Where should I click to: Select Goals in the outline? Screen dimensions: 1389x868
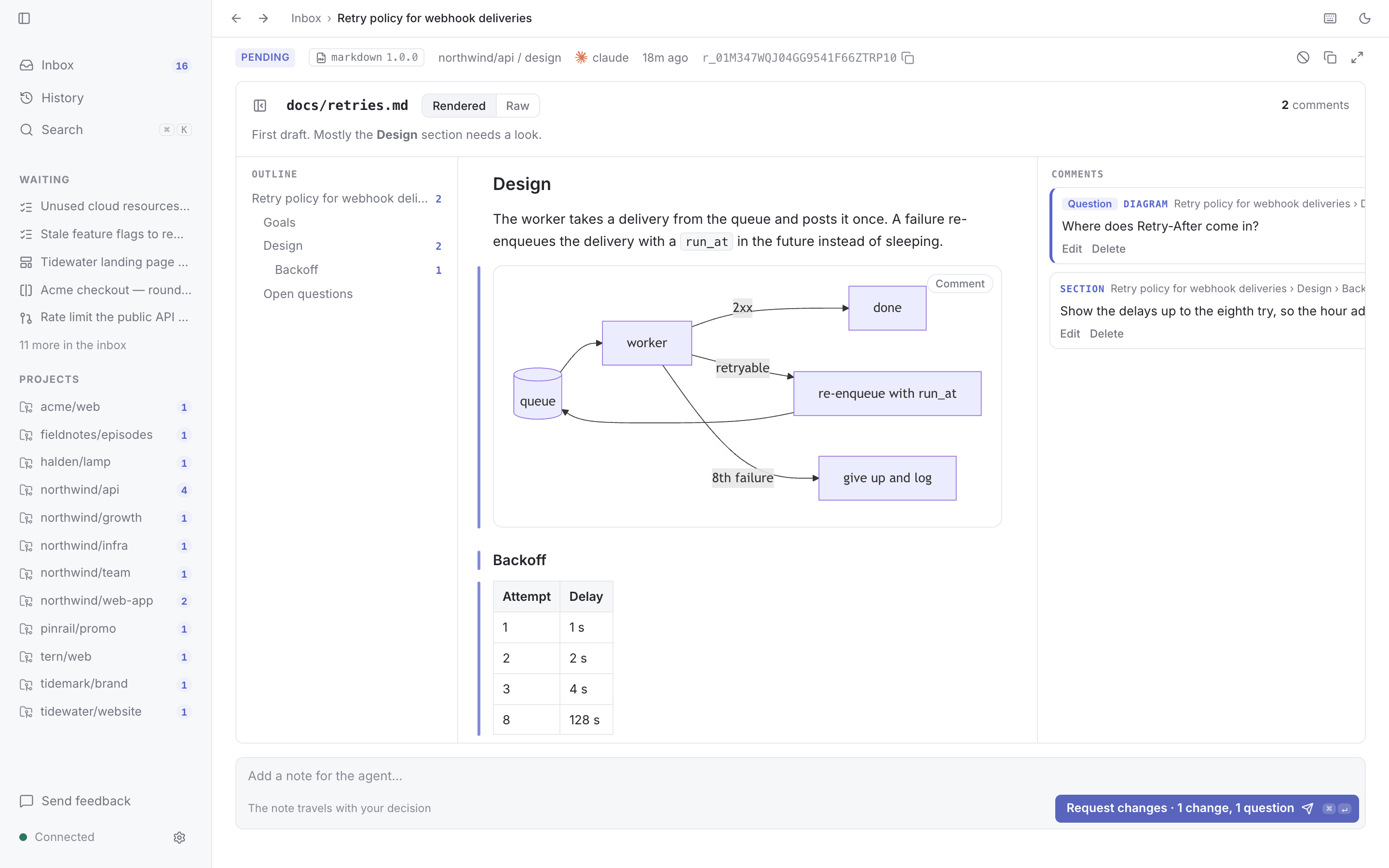click(347, 222)
